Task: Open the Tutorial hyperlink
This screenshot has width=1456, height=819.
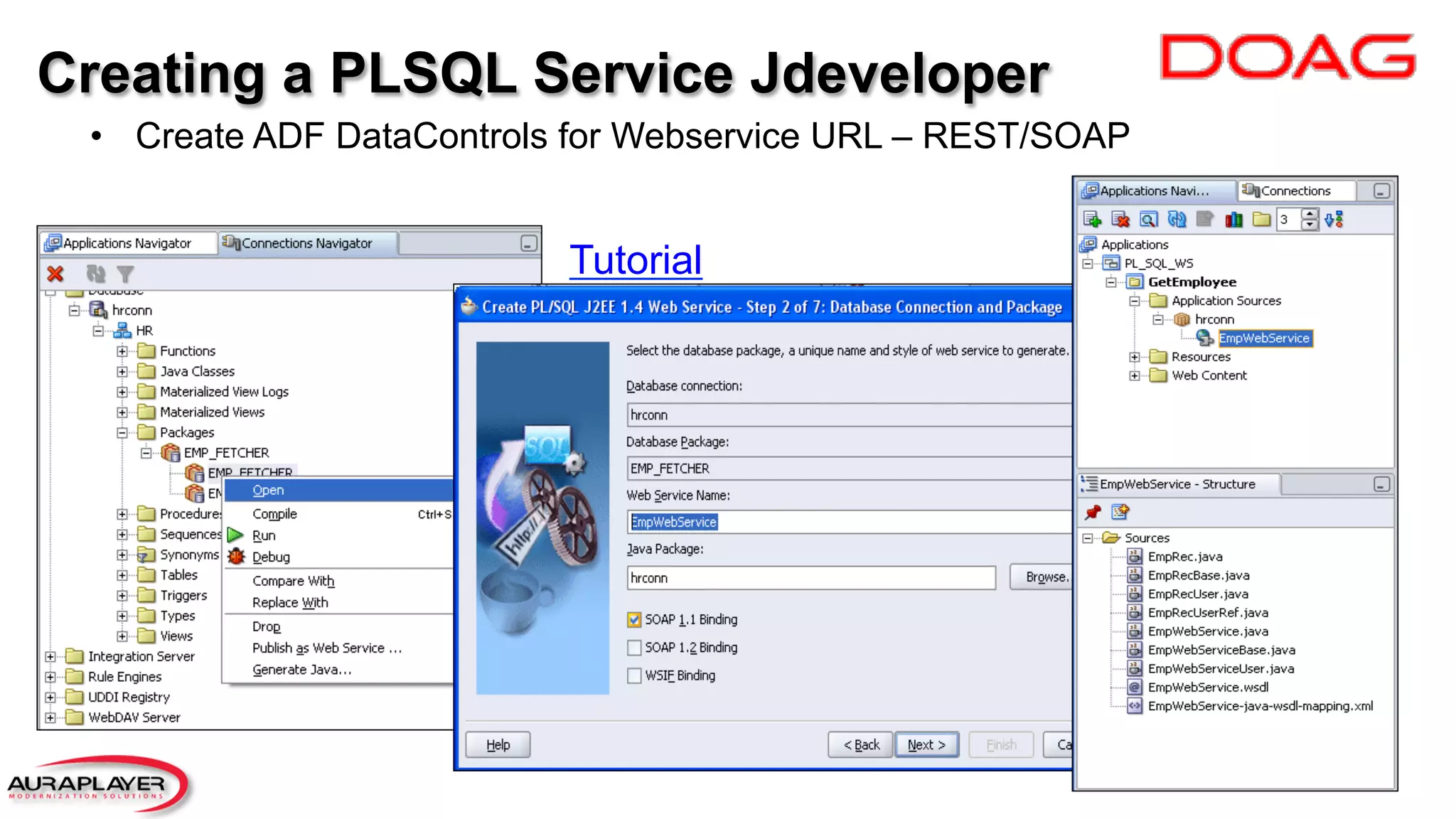Action: click(x=636, y=259)
